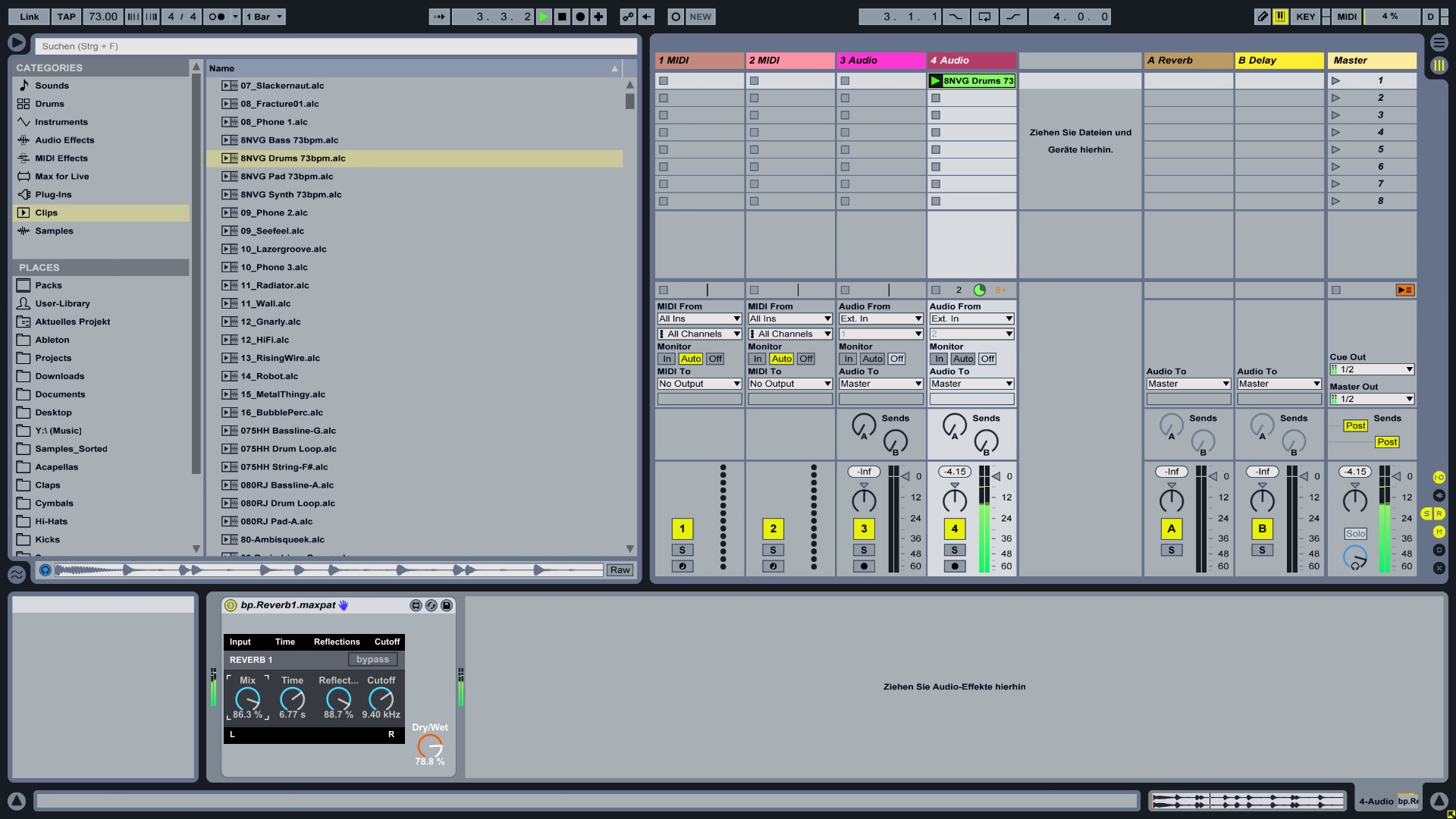Click the Back to Arrangement button

tap(1404, 290)
